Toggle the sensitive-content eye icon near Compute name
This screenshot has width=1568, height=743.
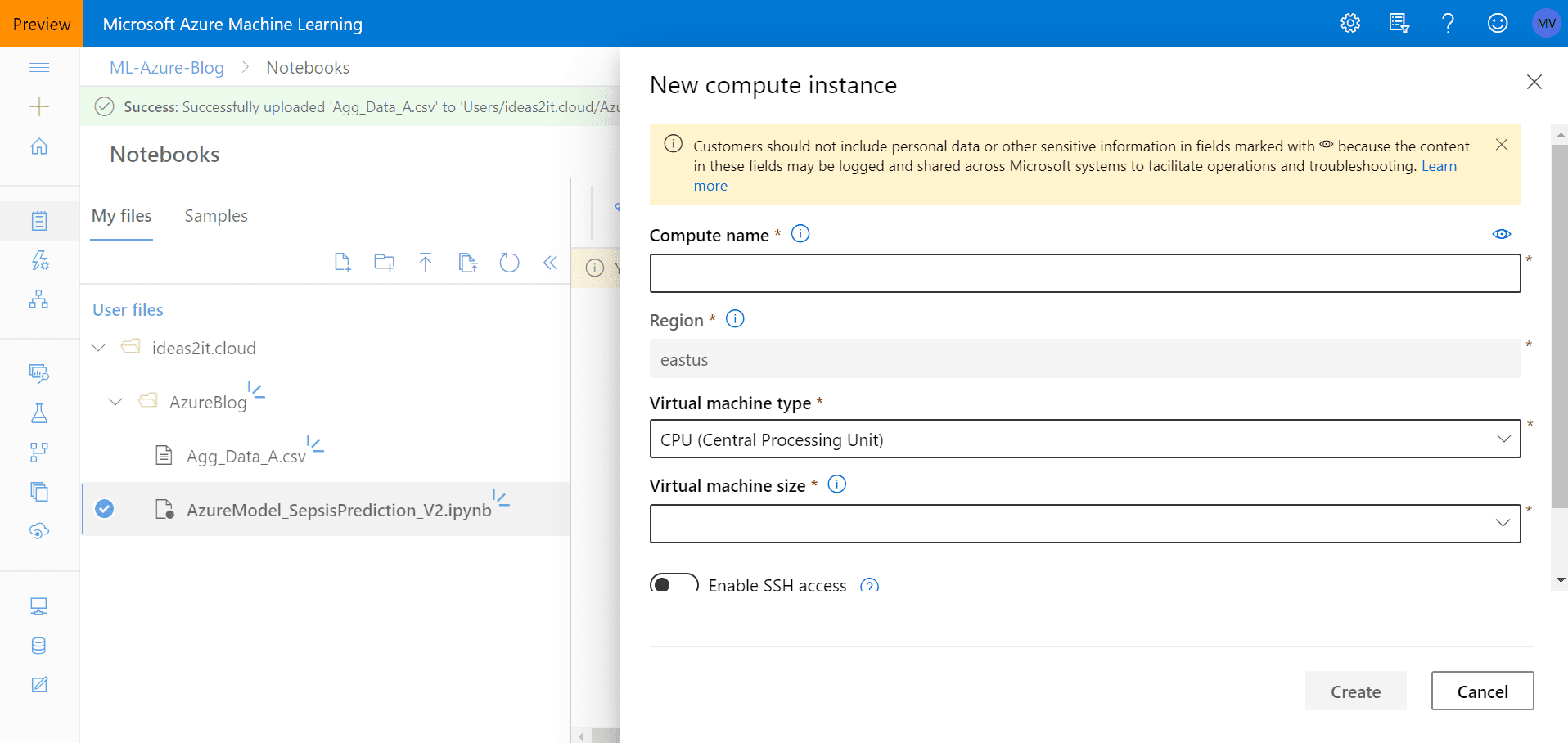[x=1502, y=234]
